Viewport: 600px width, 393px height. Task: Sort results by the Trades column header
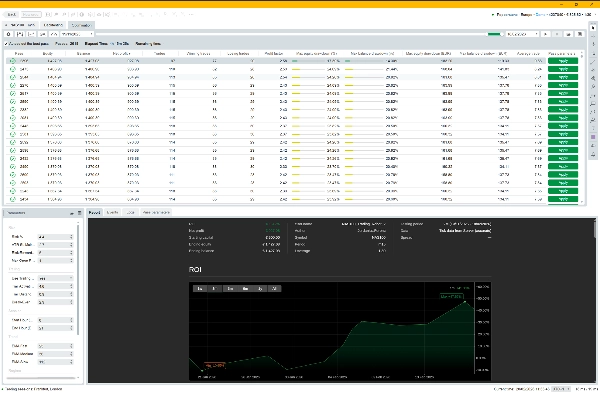pyautogui.click(x=159, y=54)
